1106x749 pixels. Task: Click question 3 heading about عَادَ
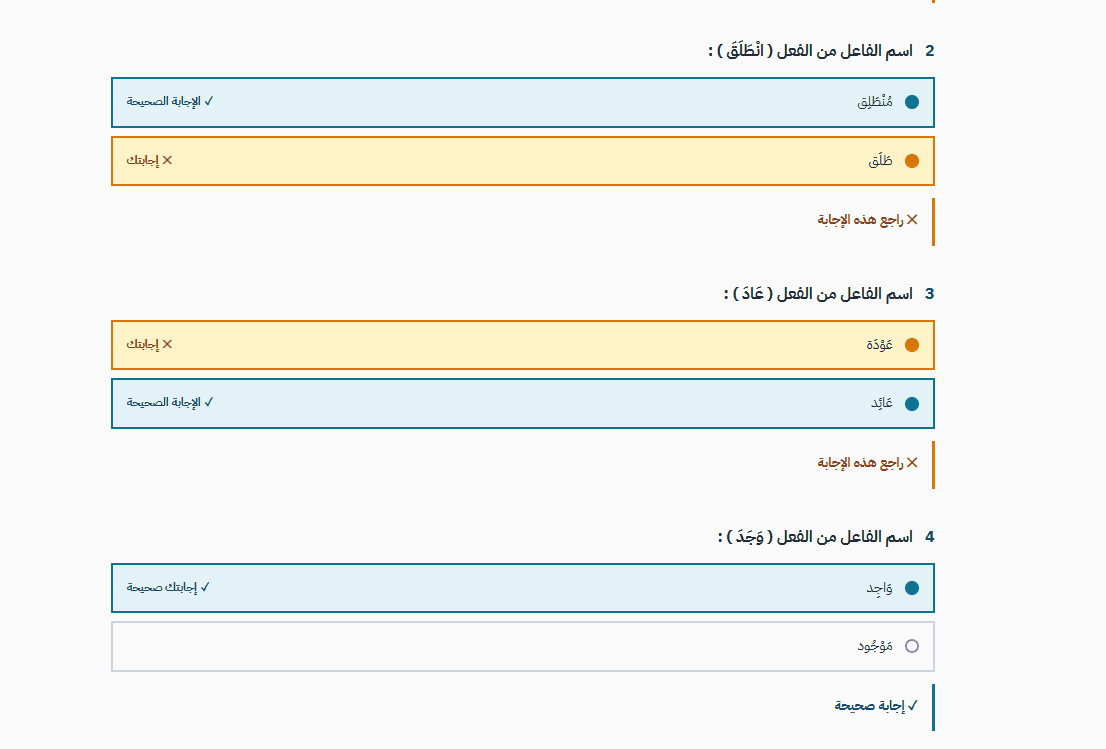pos(829,293)
